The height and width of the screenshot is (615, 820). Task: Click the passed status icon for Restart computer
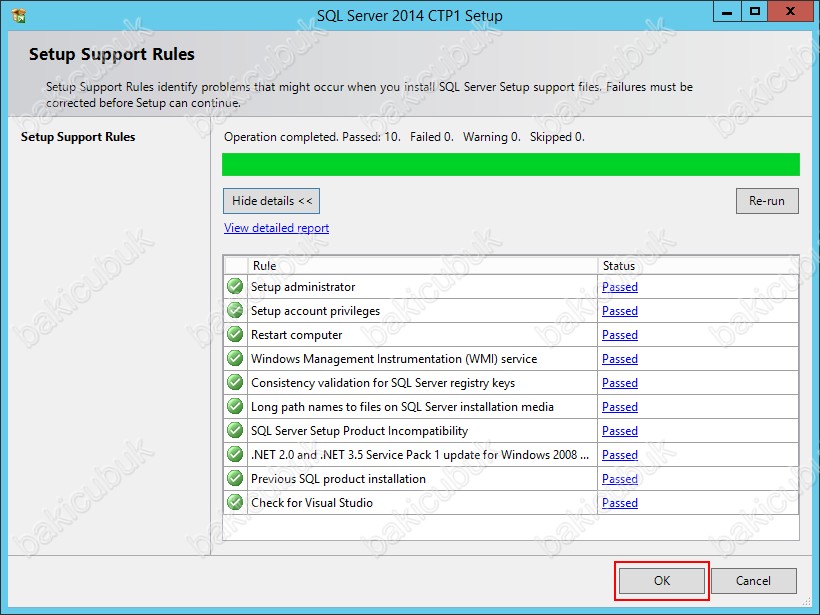pos(234,335)
